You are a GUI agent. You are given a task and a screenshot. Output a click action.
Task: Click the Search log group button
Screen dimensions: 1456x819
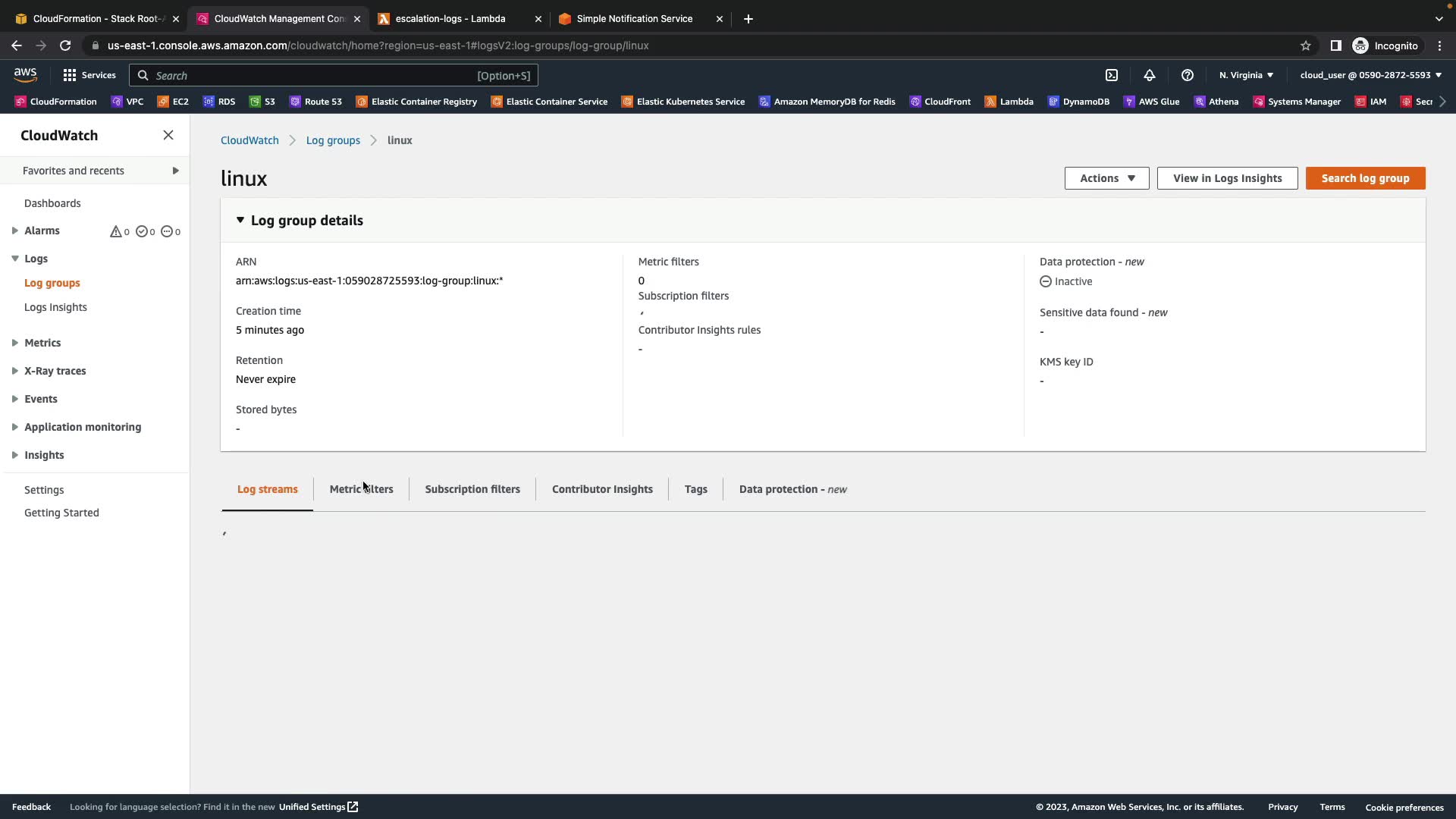tap(1365, 178)
